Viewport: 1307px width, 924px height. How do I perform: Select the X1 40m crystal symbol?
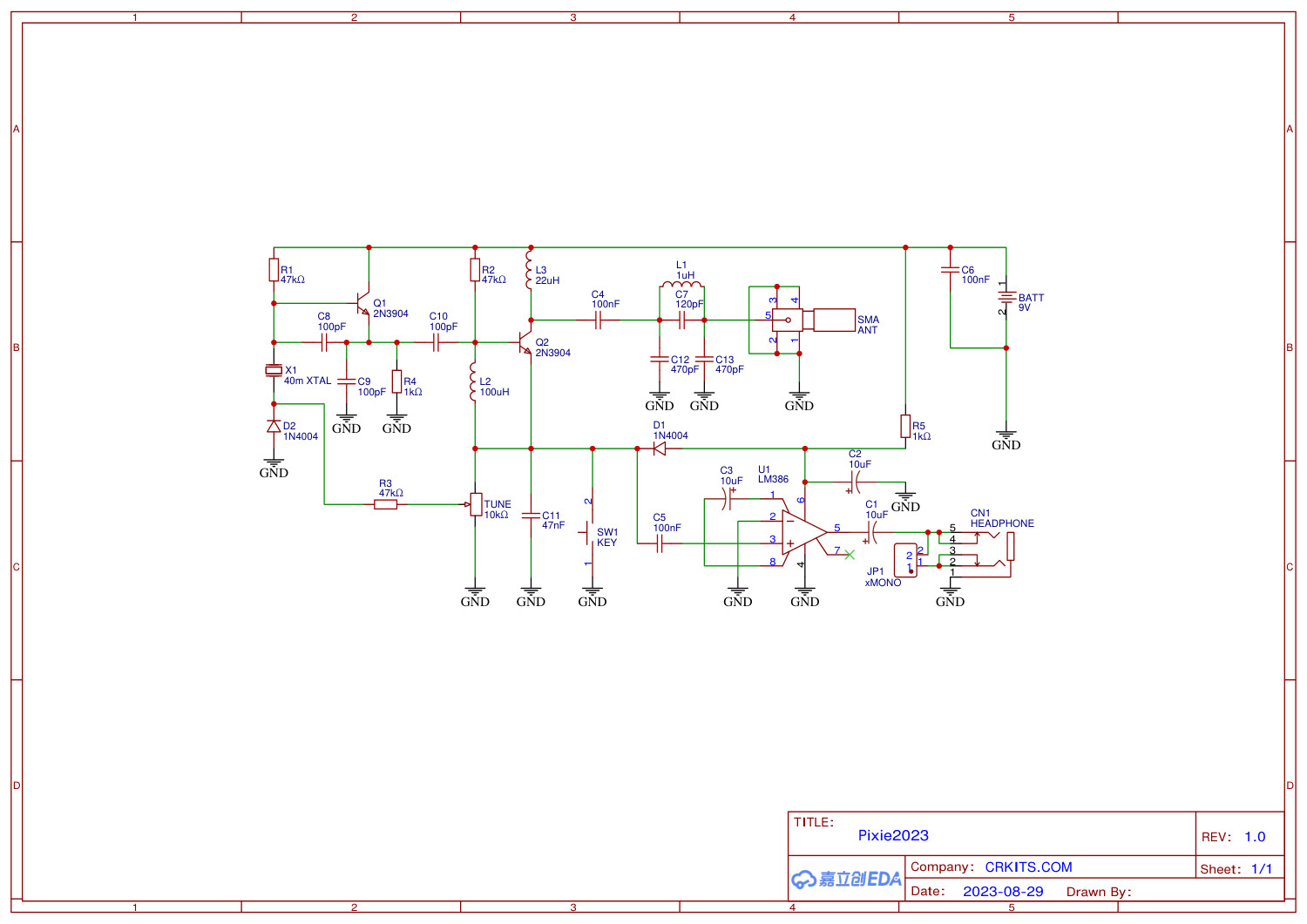273,369
